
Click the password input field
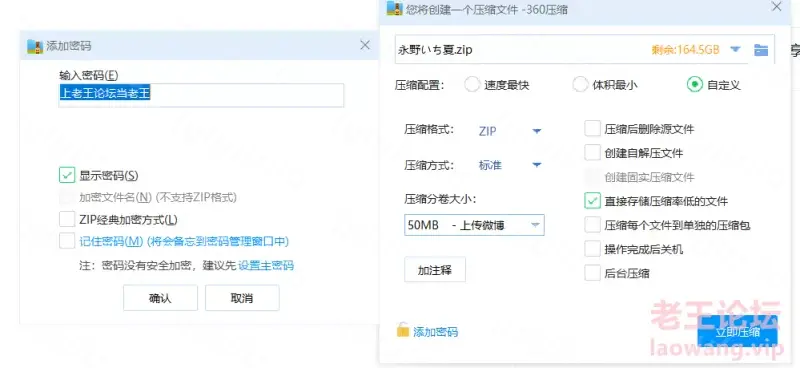(x=201, y=95)
